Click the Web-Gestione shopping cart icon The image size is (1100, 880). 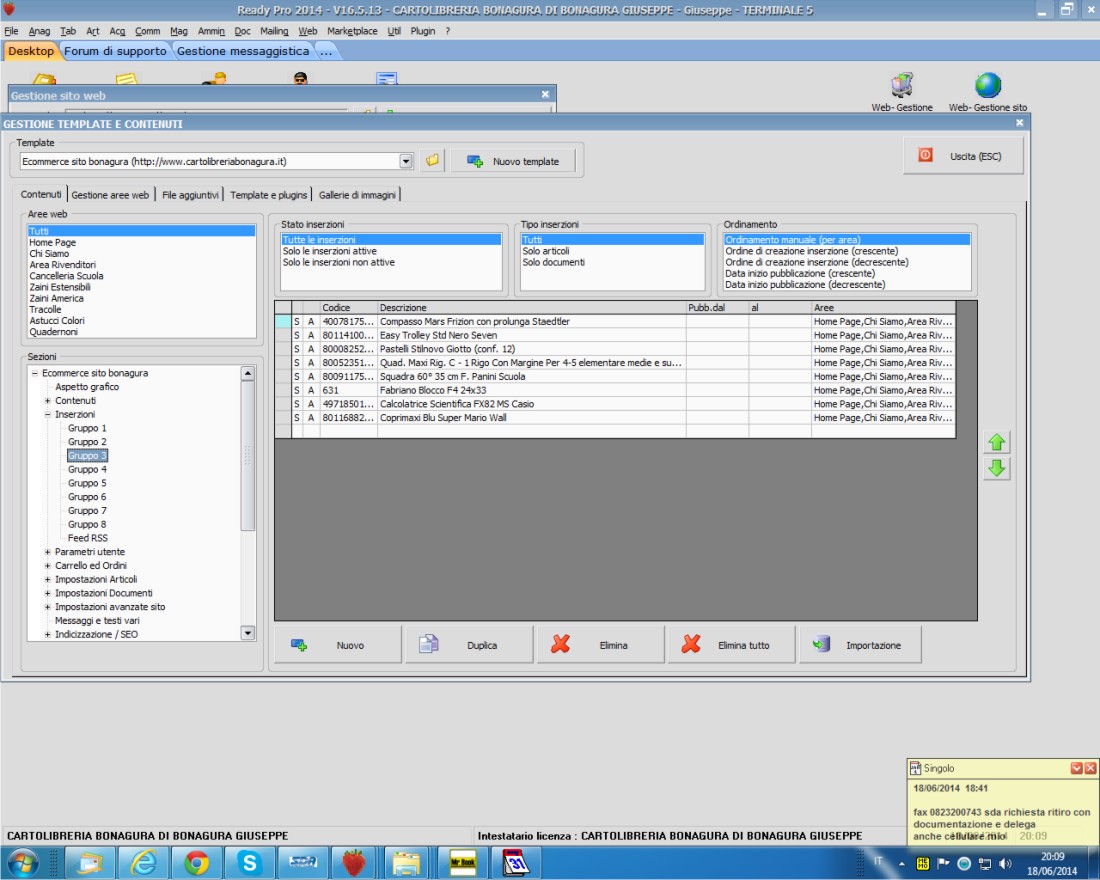coord(901,86)
